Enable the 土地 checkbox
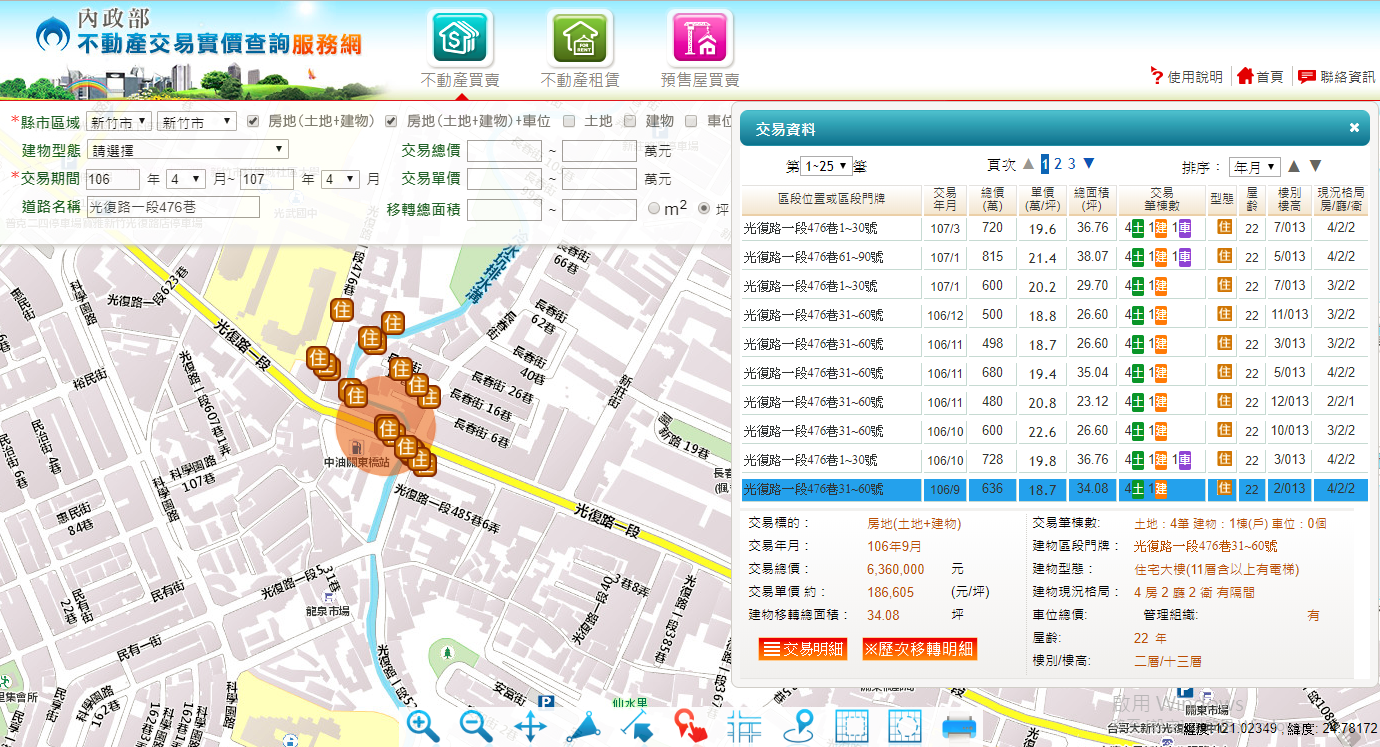Image resolution: width=1380 pixels, height=747 pixels. [x=569, y=121]
